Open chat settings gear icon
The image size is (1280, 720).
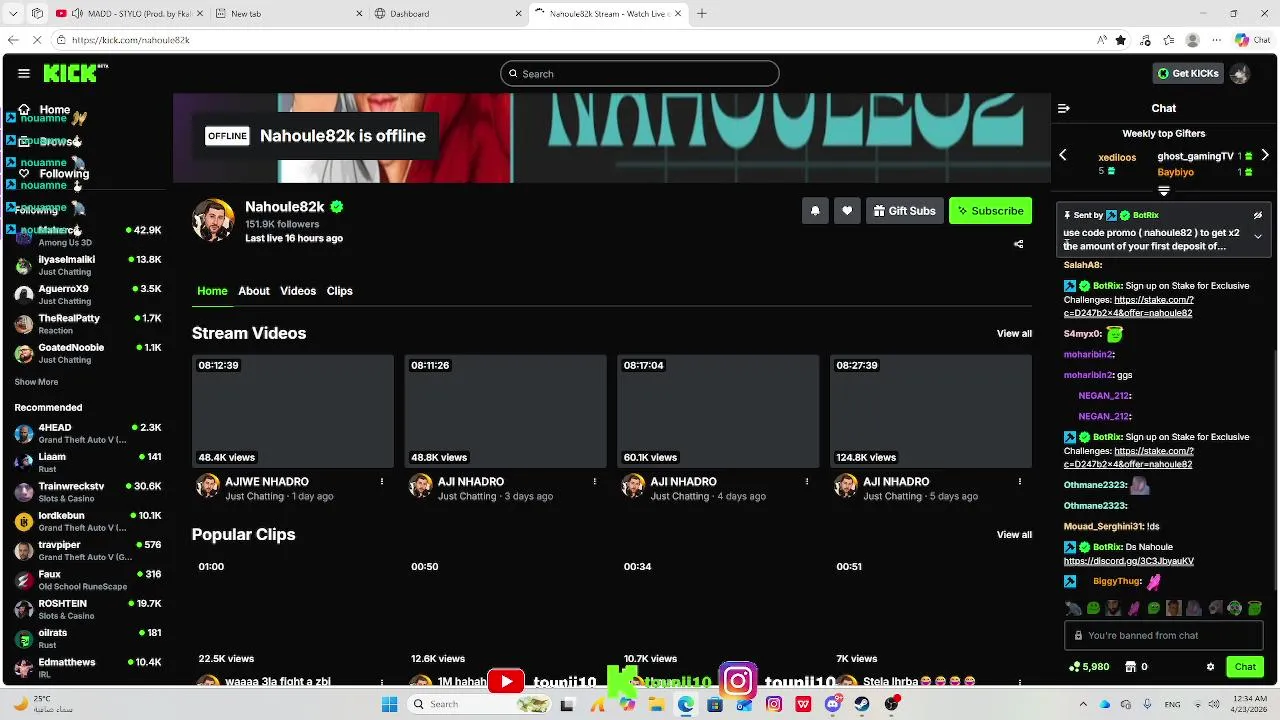tap(1210, 667)
